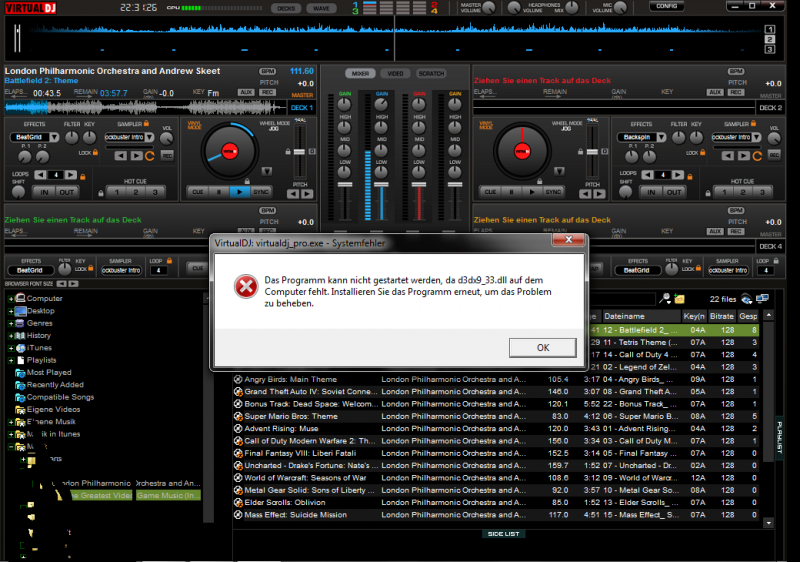Select track Super Mario Bros: Theme

tap(496, 417)
